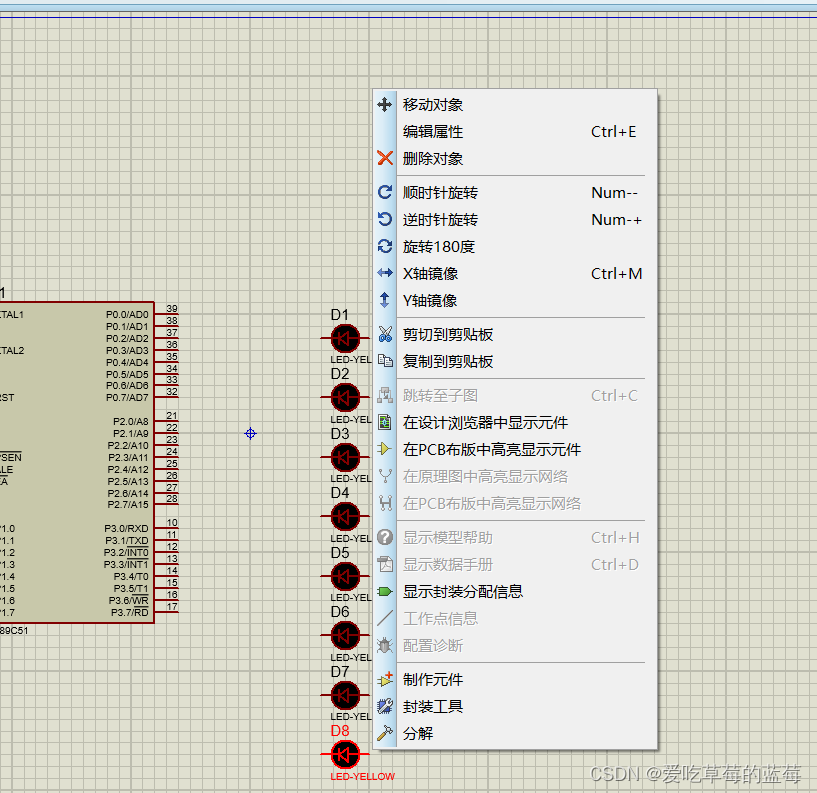Screen dimensions: 817x793
Task: Click the rotate 180 degrees icon
Action: [385, 246]
